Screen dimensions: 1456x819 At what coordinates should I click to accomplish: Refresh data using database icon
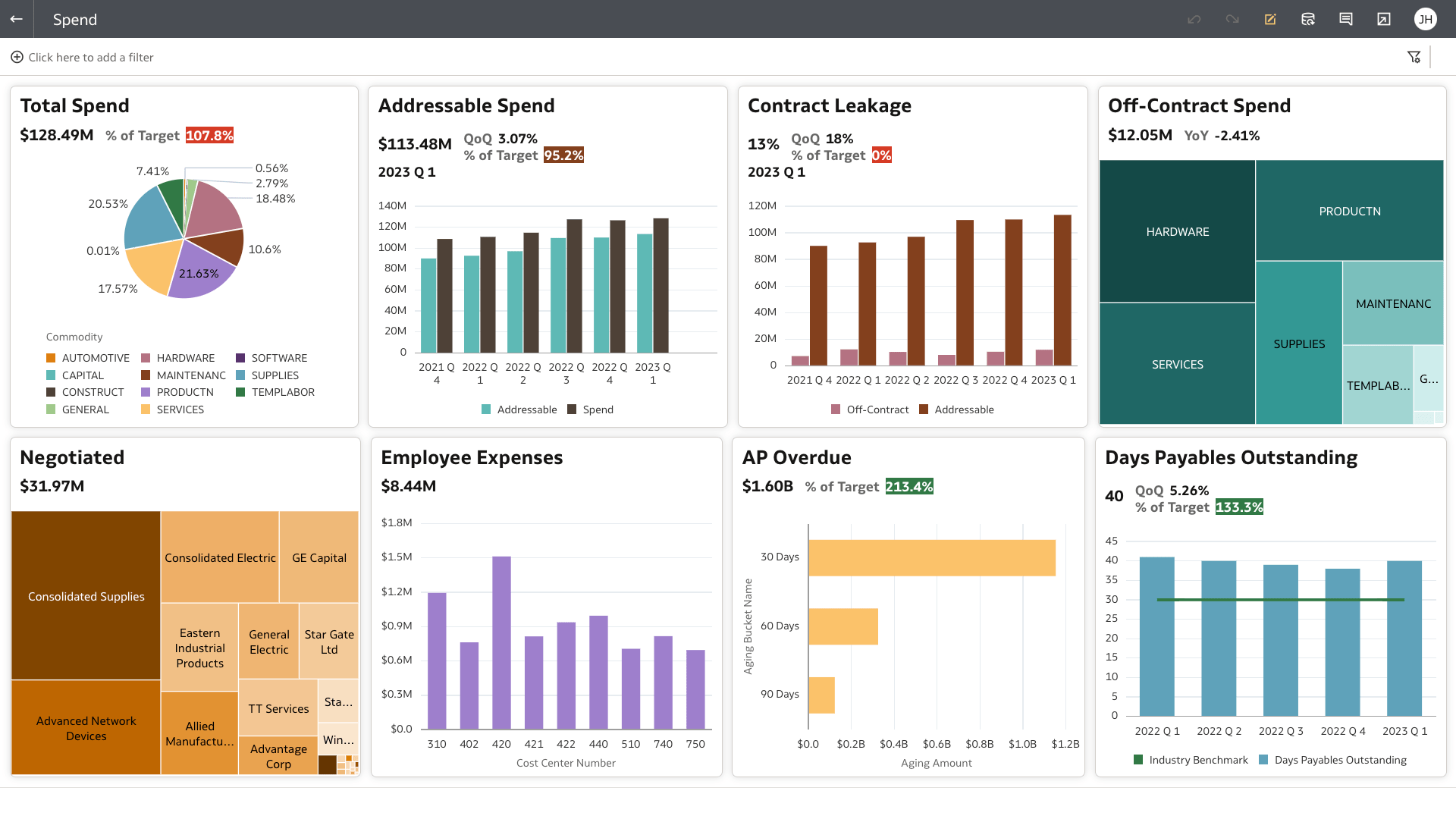(x=1308, y=19)
